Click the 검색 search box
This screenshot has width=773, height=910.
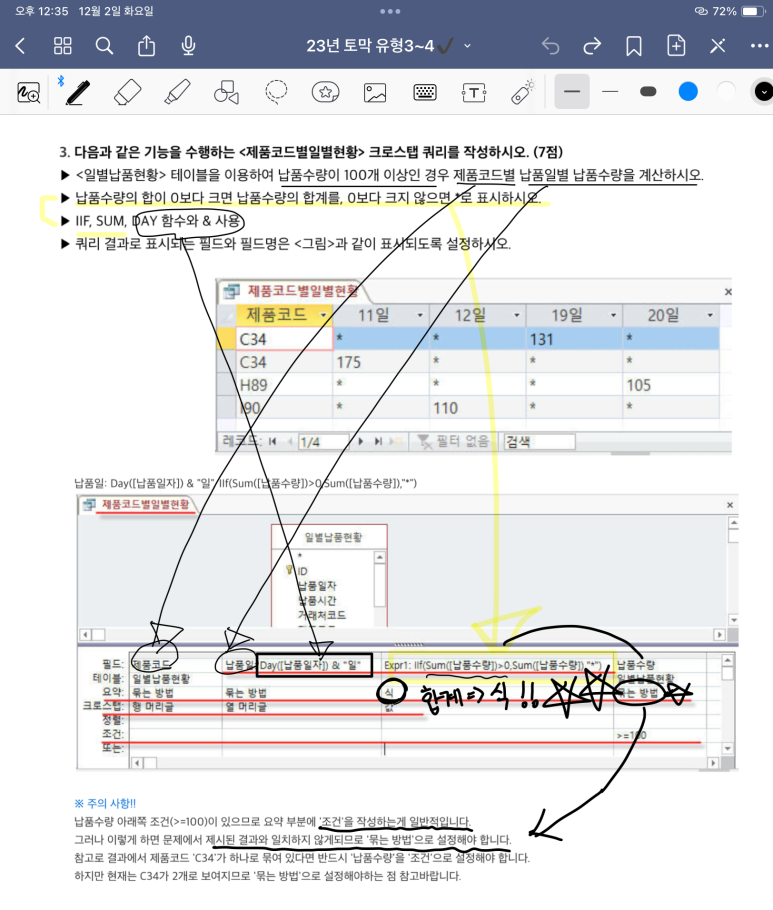click(539, 442)
